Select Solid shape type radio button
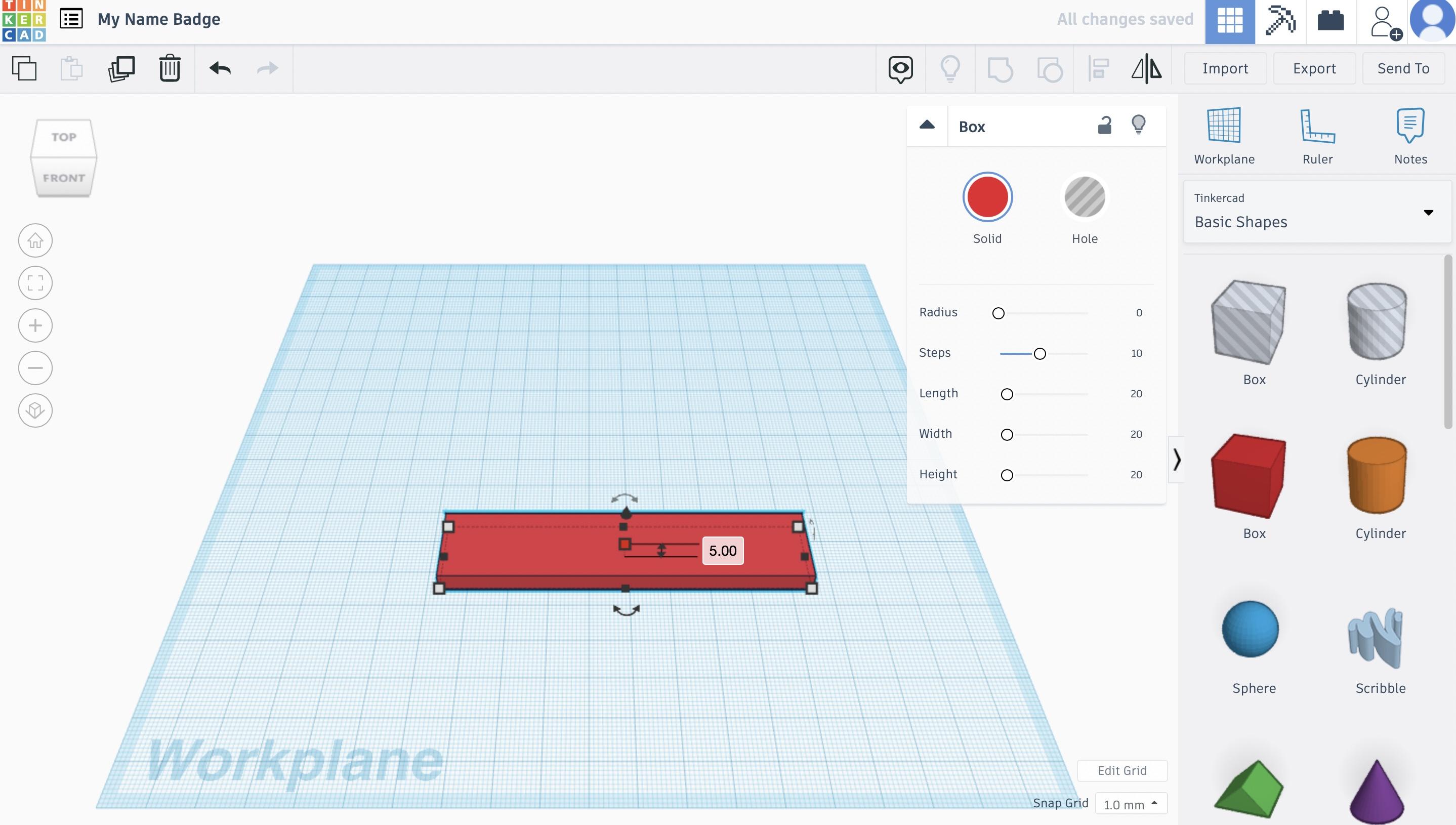 point(987,196)
